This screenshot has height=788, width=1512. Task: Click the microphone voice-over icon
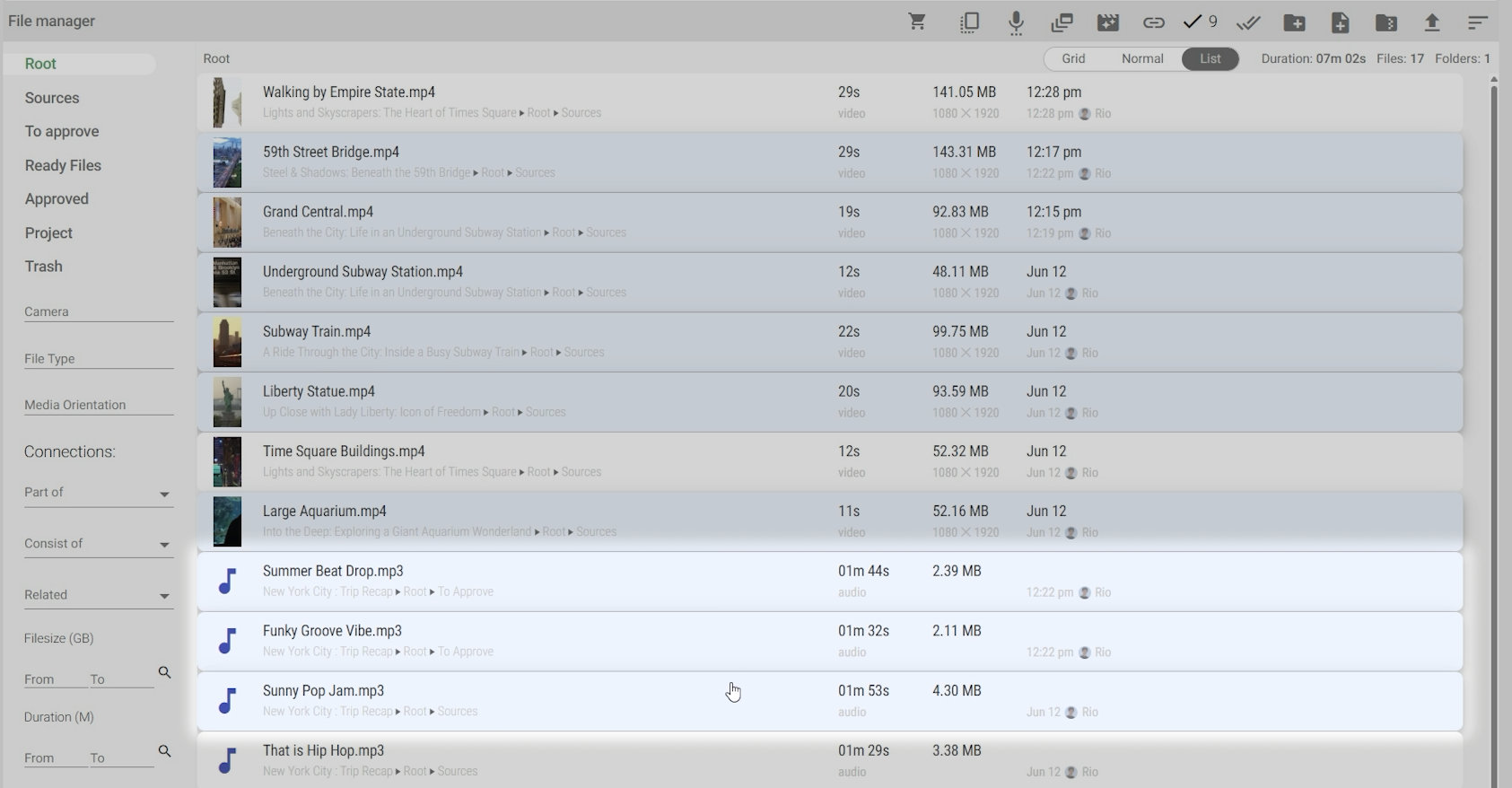(1016, 22)
